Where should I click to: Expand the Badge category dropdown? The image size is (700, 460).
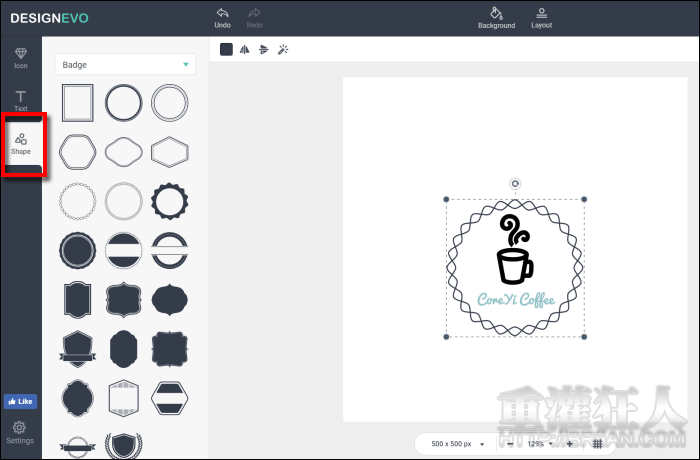coord(125,65)
